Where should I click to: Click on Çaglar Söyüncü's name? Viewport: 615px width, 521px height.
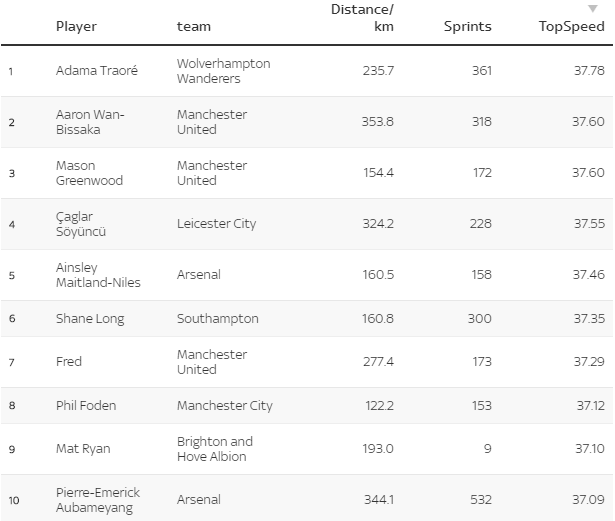coord(81,224)
